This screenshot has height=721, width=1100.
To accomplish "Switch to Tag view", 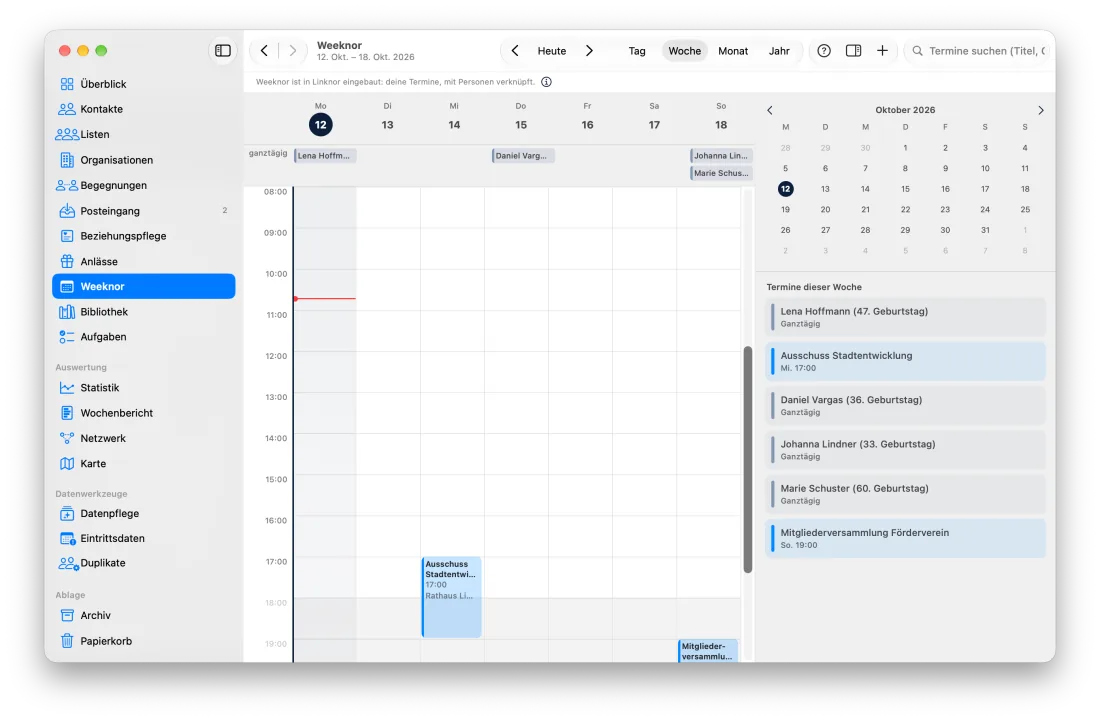I will pyautogui.click(x=636, y=50).
